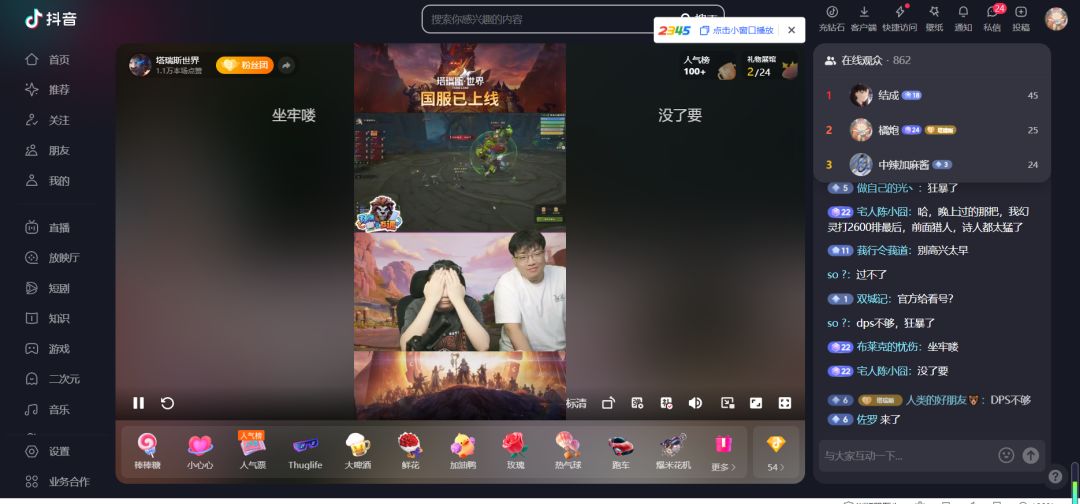
Task: Open 我的 profile page in the sidebar
Action: [x=48, y=181]
